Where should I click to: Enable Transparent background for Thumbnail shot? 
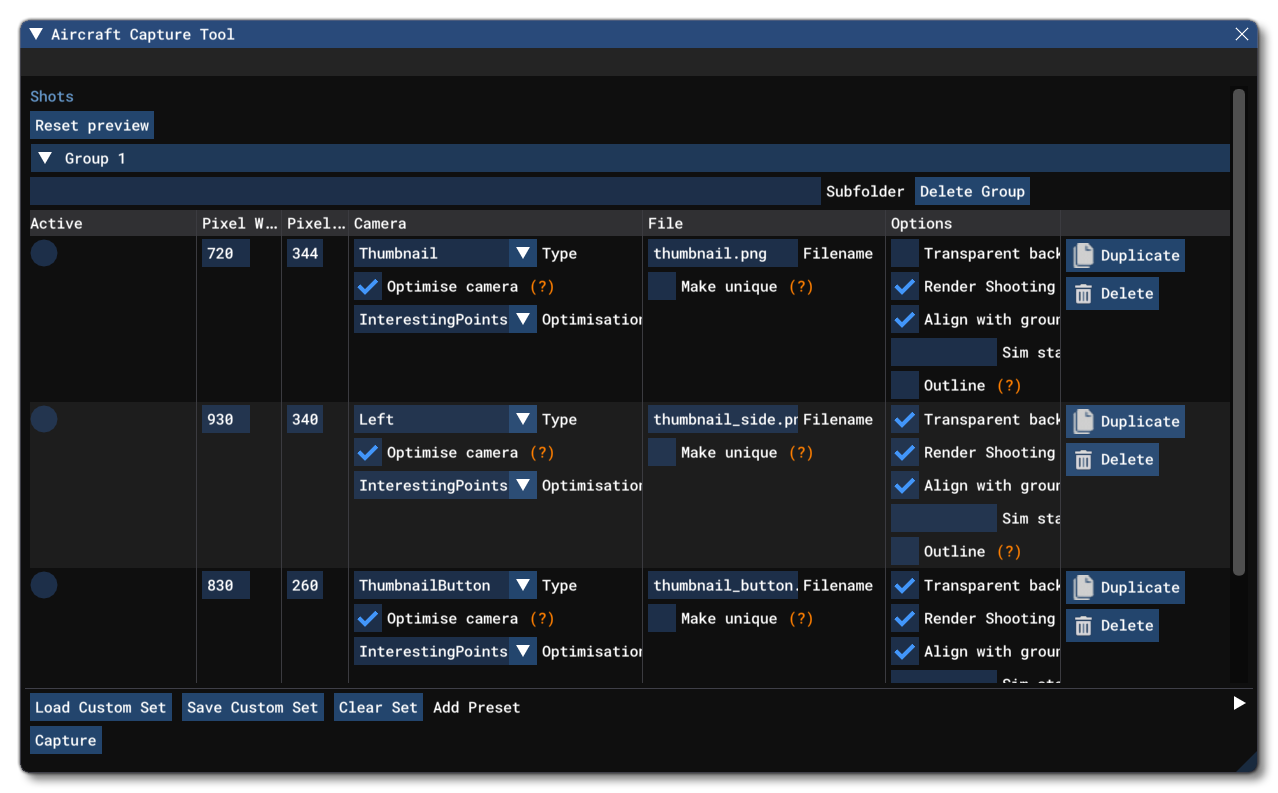pyautogui.click(x=905, y=254)
